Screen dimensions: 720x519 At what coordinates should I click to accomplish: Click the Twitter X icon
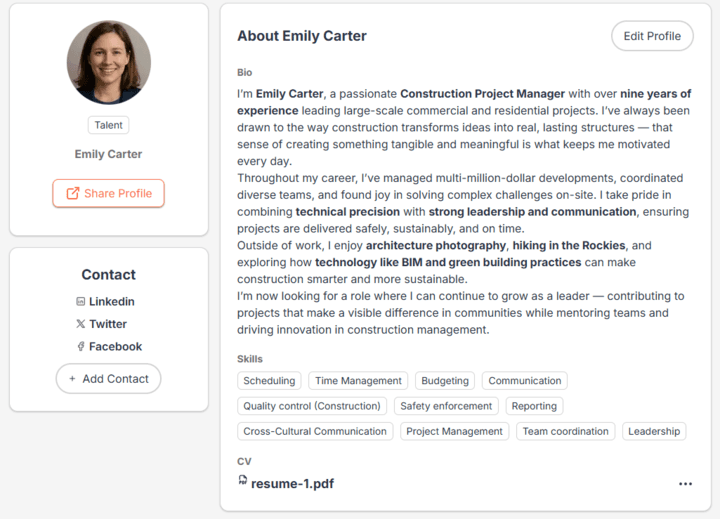(81, 324)
